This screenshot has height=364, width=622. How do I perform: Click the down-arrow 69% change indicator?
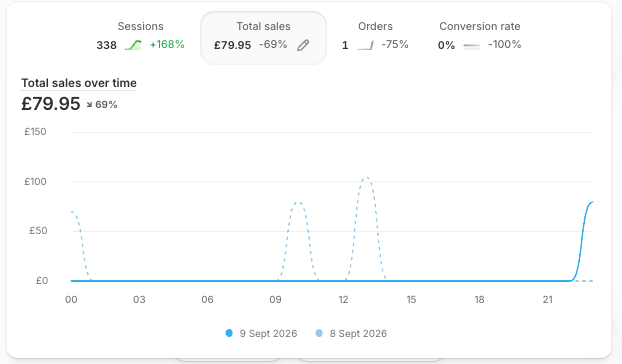click(102, 105)
